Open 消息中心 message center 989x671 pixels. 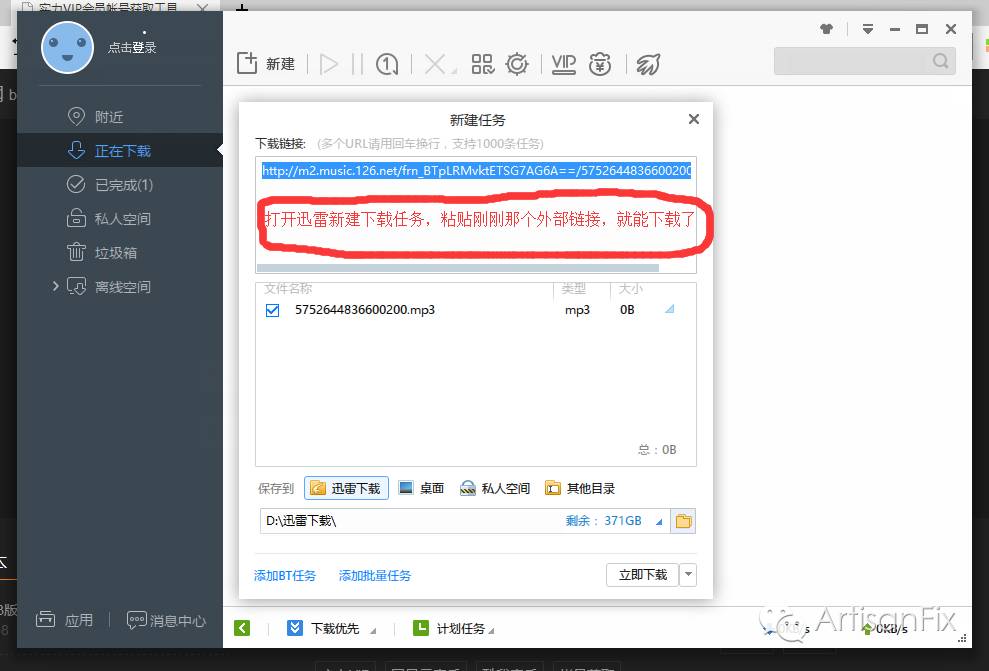click(167, 621)
